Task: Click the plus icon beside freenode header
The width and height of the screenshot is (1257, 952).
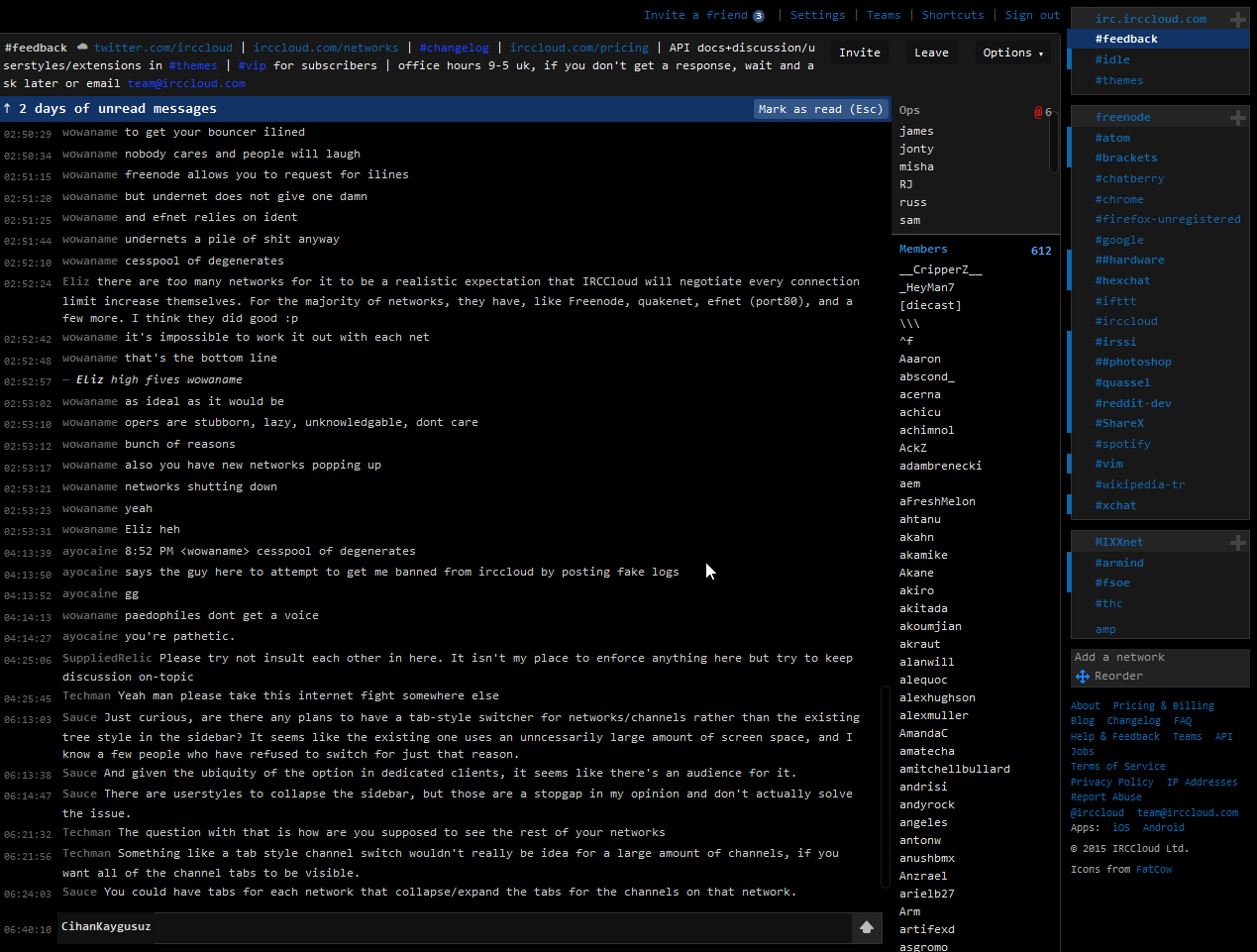Action: pos(1237,116)
